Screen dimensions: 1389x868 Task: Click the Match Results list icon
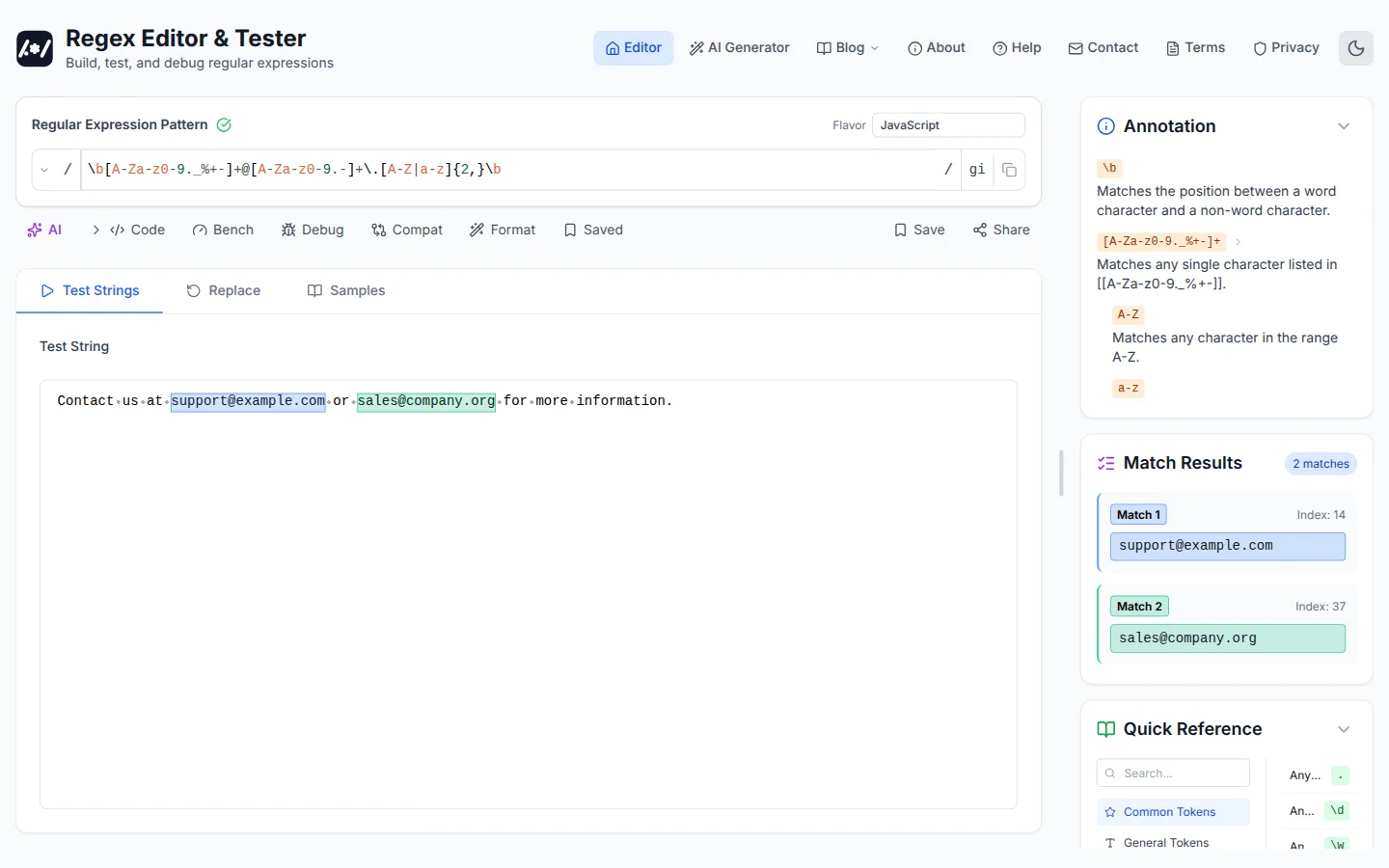click(x=1106, y=463)
